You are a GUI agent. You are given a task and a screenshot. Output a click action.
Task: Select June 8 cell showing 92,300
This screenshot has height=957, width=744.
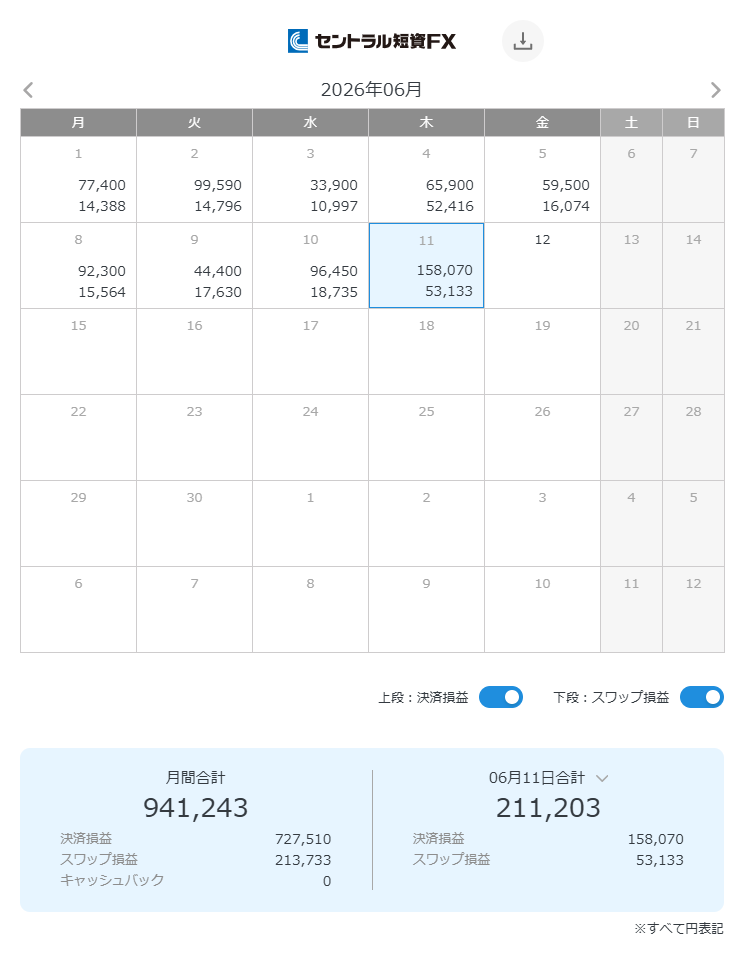coord(78,265)
